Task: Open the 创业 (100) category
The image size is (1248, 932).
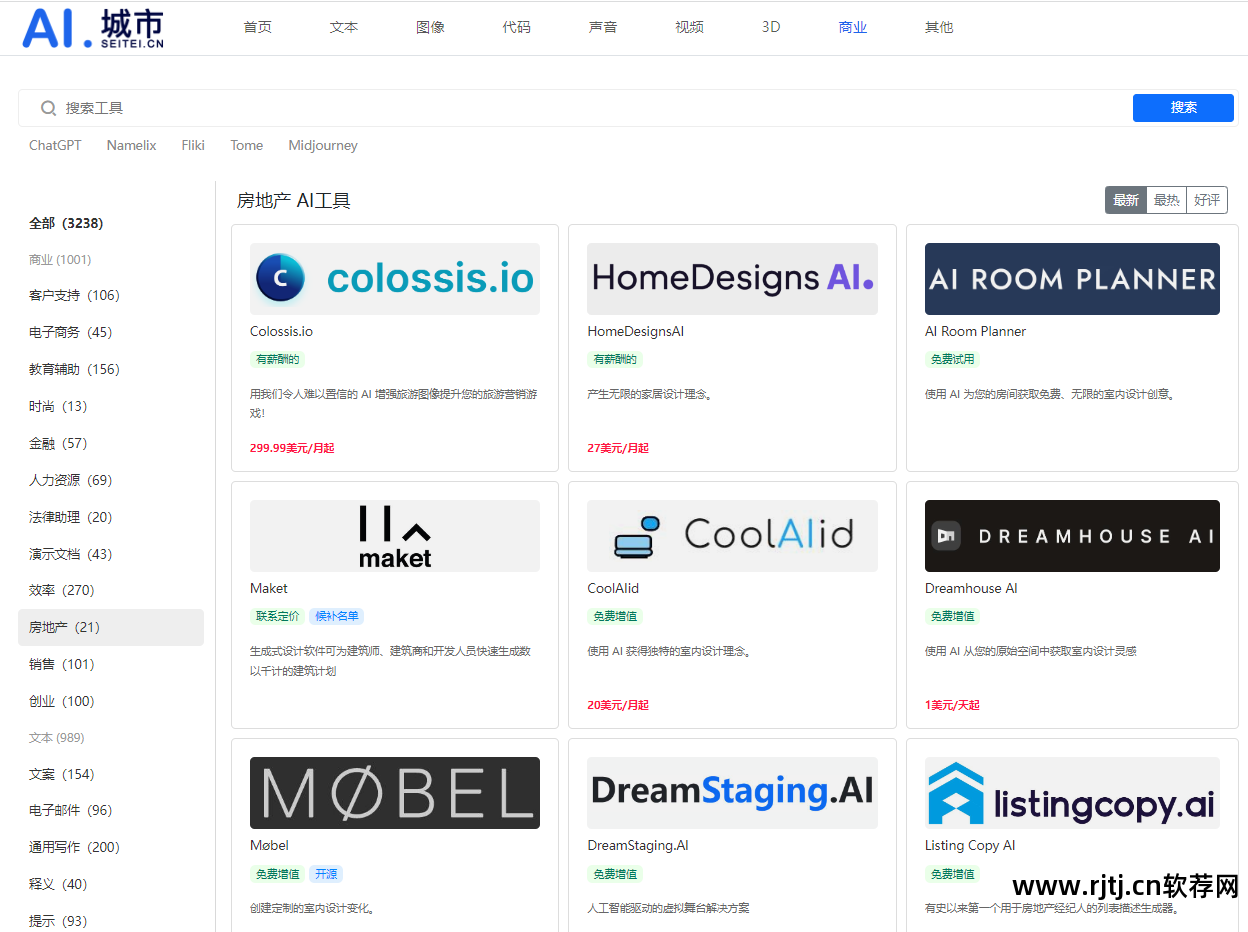Action: pos(61,701)
